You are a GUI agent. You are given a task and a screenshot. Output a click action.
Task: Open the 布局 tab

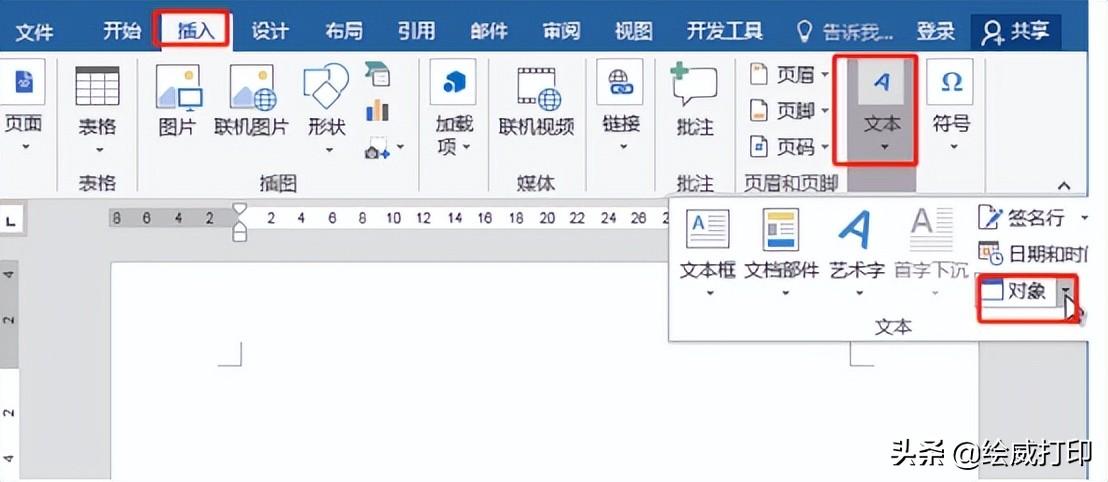point(344,32)
